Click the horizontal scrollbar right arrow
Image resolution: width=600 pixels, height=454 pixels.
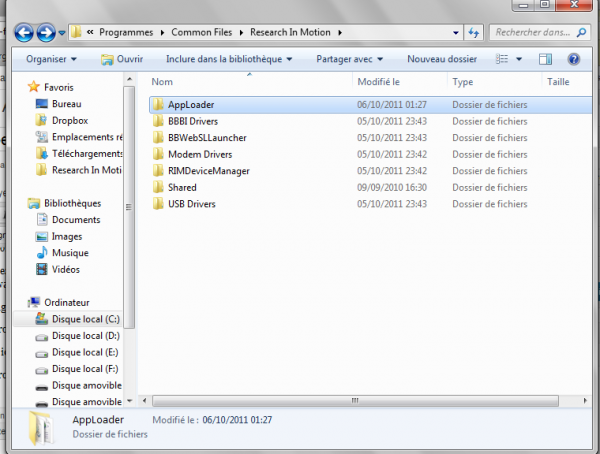(585, 401)
